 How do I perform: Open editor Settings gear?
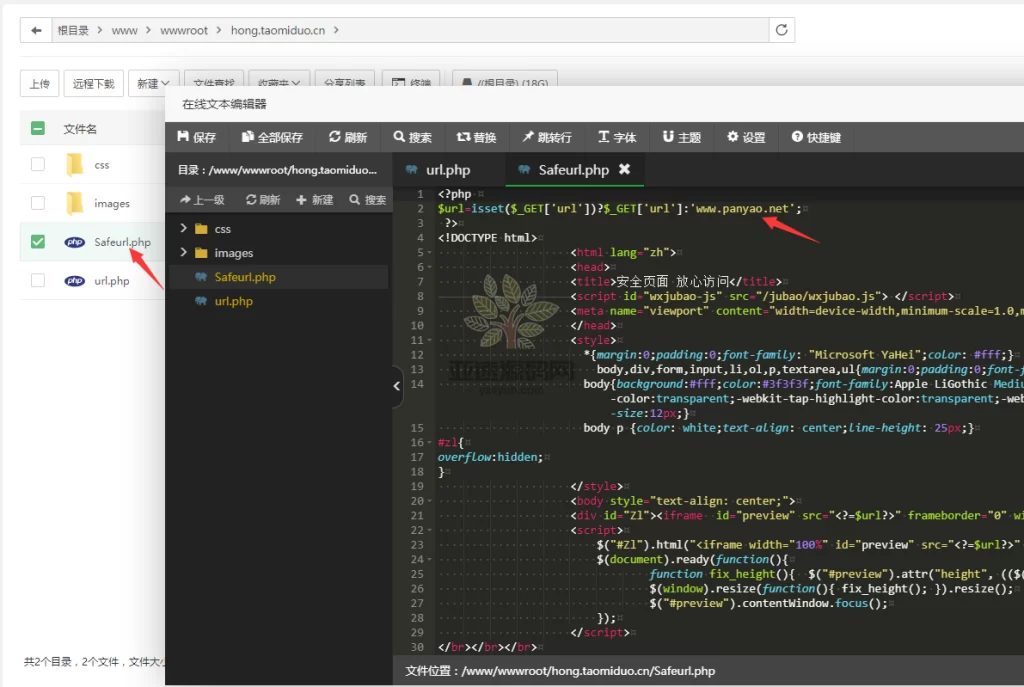745,137
